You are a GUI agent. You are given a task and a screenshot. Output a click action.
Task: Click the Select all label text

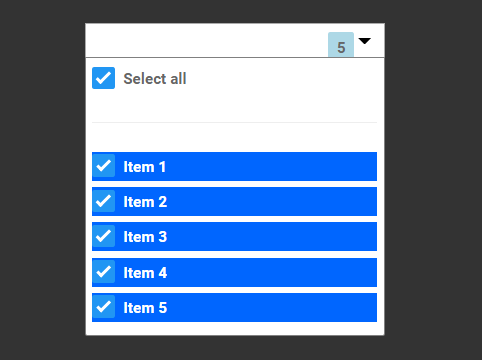tap(155, 79)
